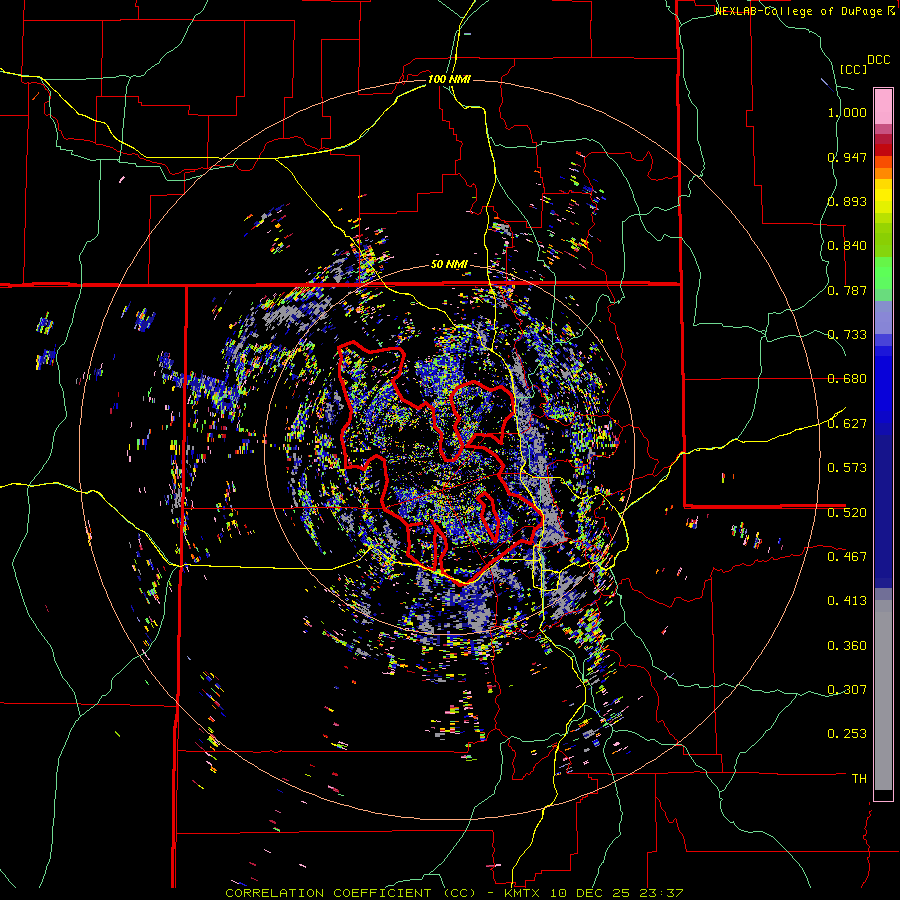Pick the bright green color bar segment
This screenshot has width=900, height=900.
click(x=883, y=273)
